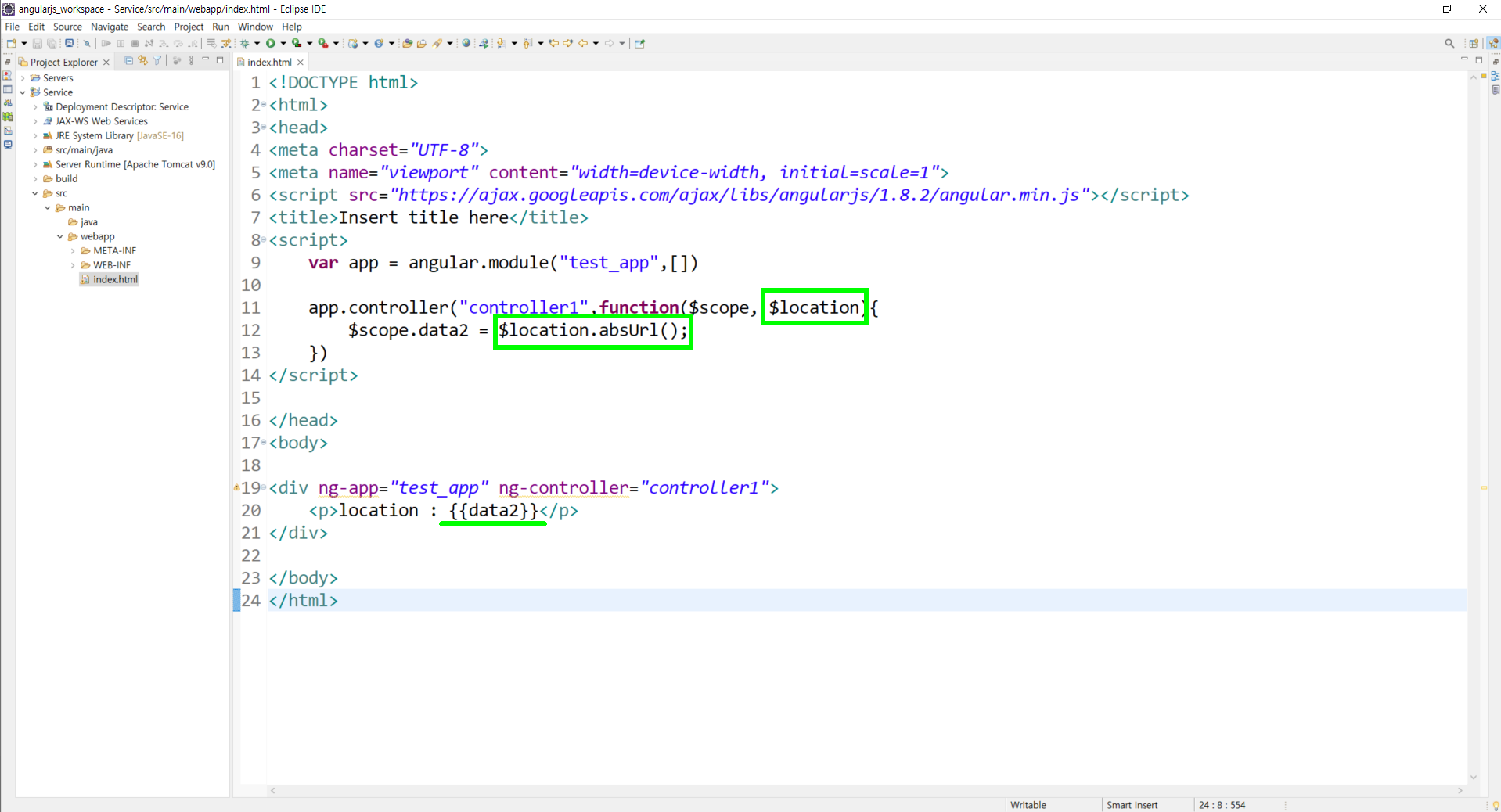Select the Java EE perspective icon
The width and height of the screenshot is (1501, 812).
coord(1493,44)
